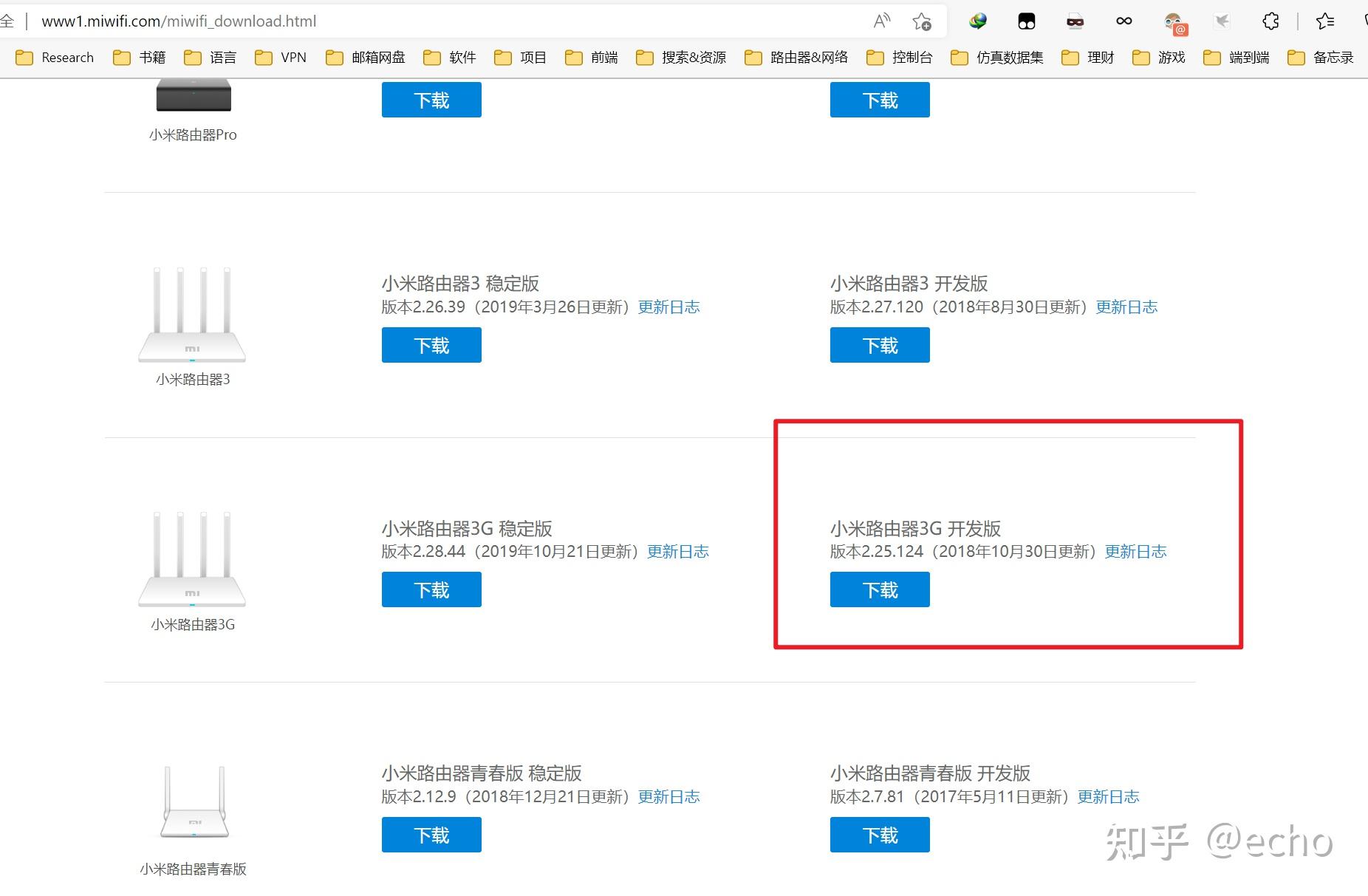
Task: Open the 语言 bookmarks folder
Action: 210,58
